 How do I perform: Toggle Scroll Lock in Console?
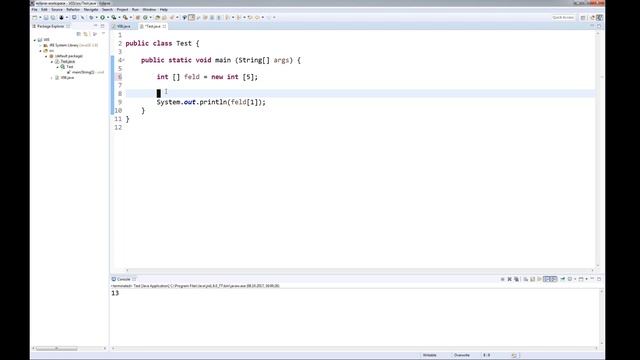[x=533, y=279]
